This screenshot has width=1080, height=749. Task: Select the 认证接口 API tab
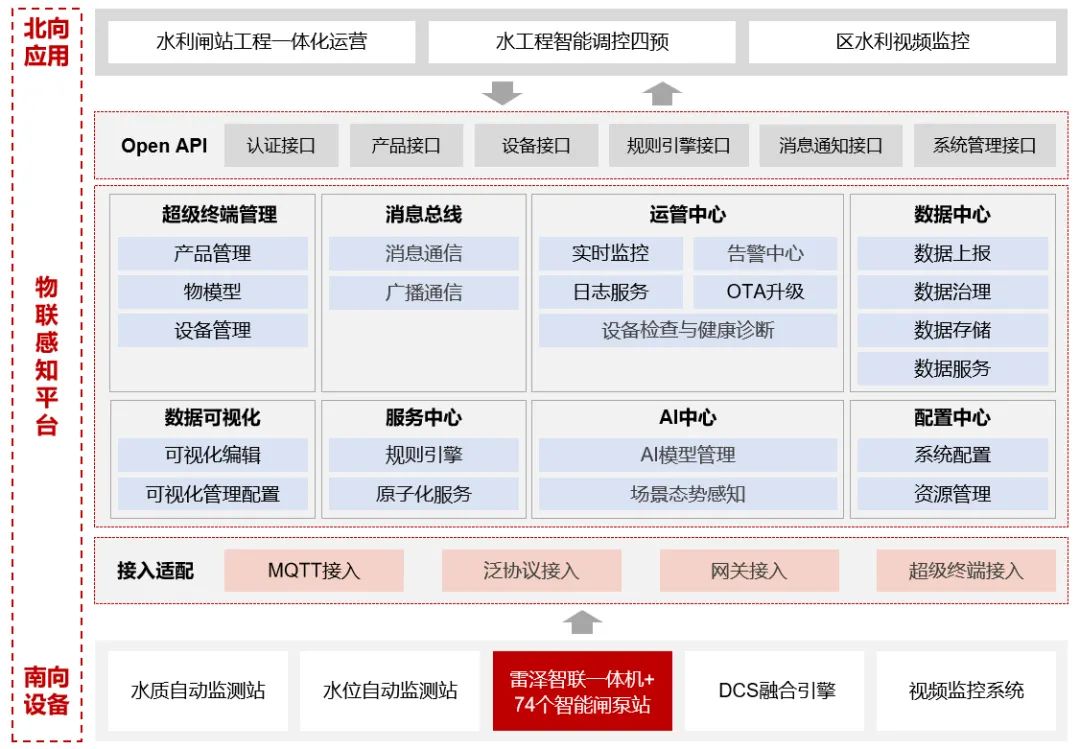281,145
